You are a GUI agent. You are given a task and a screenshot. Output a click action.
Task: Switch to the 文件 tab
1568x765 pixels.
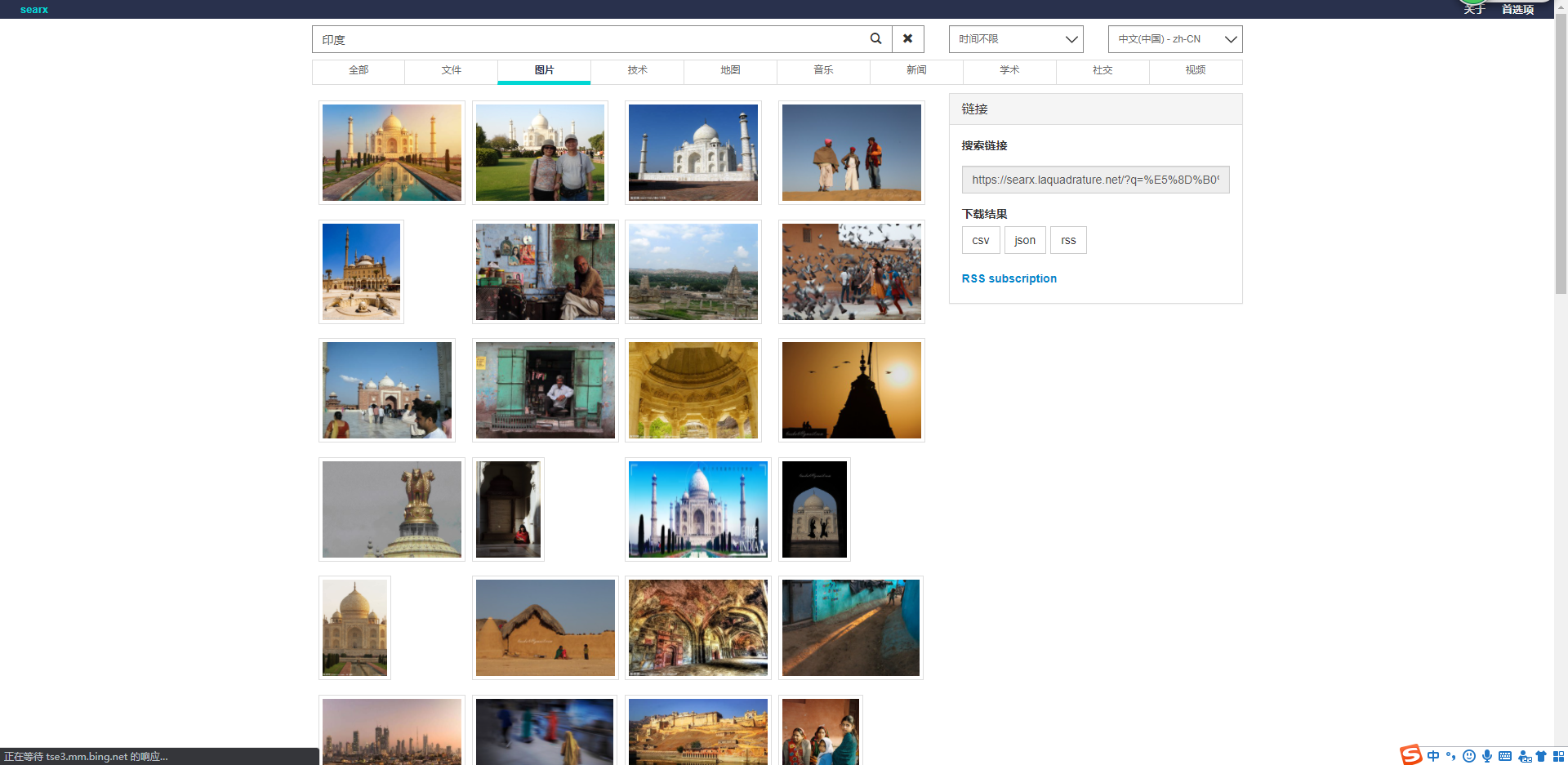(452, 71)
